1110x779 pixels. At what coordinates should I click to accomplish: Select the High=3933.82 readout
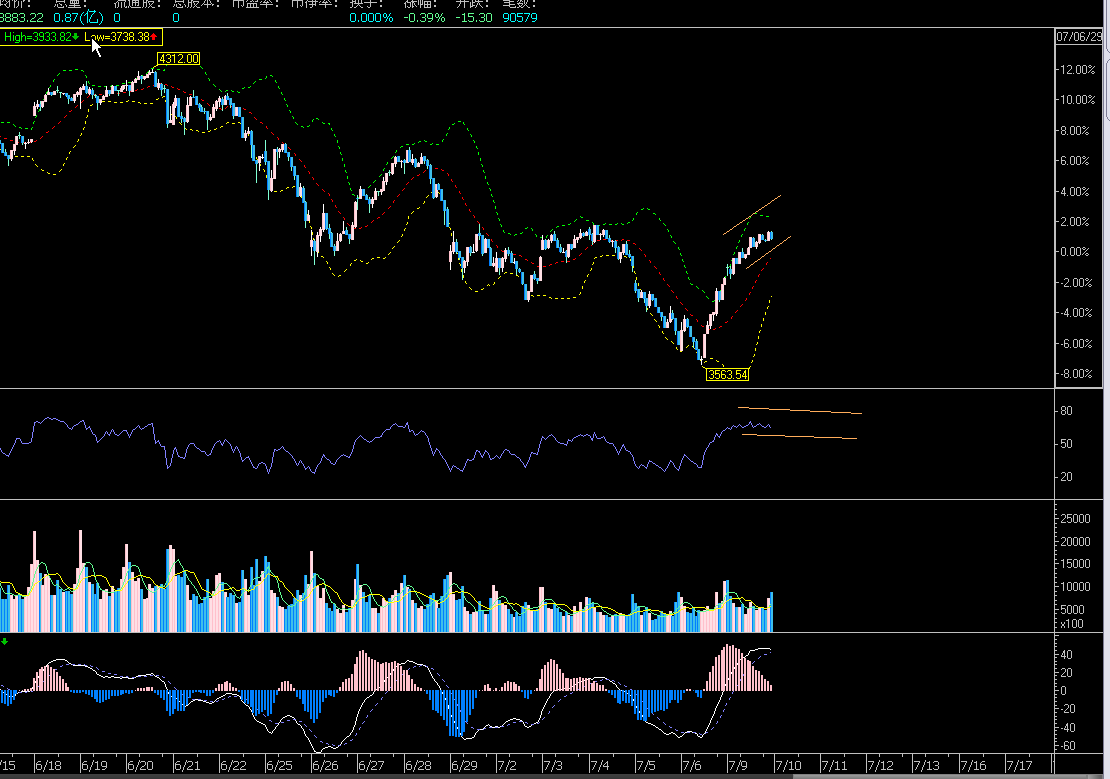pos(38,37)
